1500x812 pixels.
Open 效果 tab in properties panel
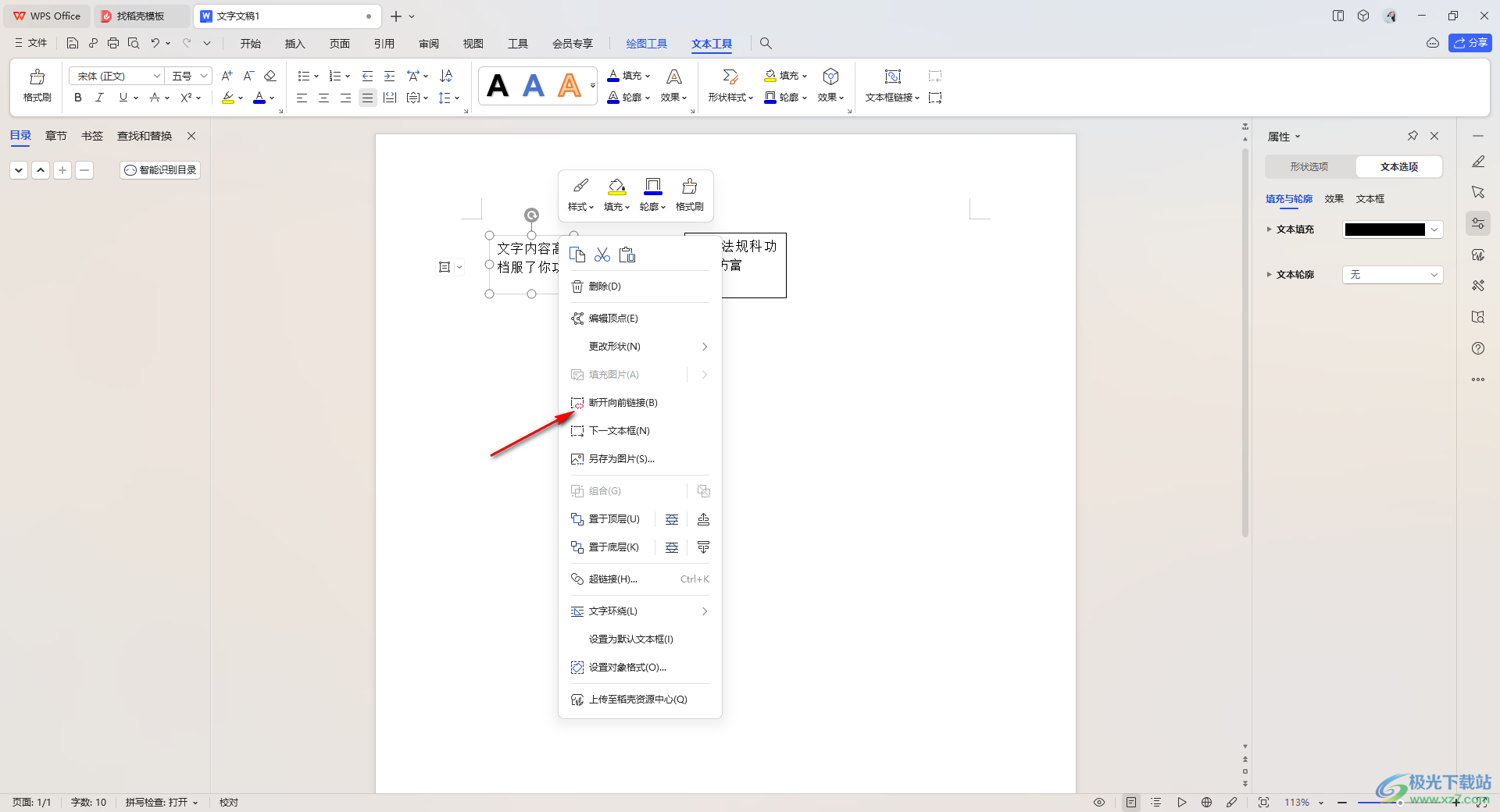[x=1334, y=199]
